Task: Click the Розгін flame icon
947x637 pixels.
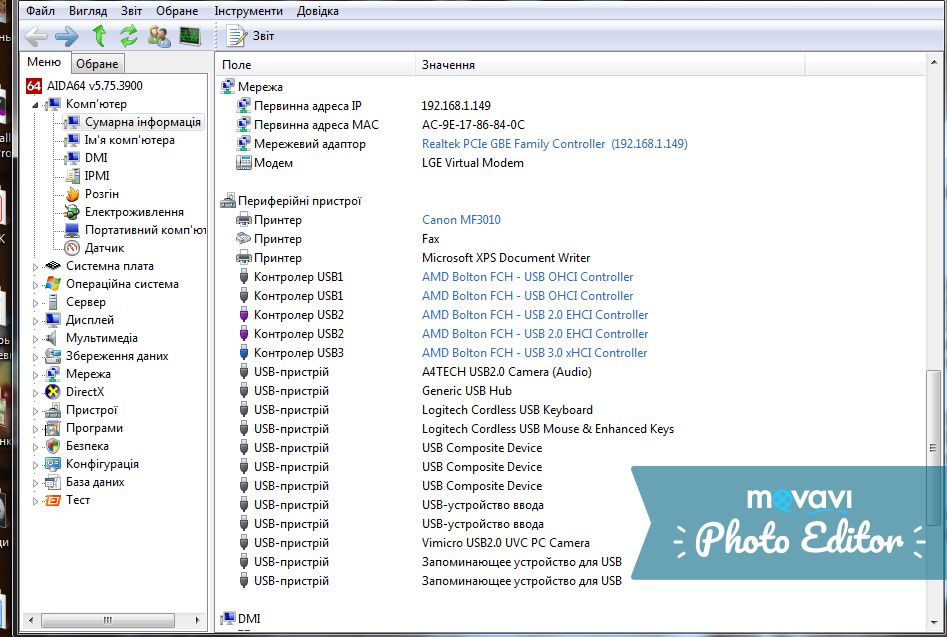Action: tap(72, 194)
